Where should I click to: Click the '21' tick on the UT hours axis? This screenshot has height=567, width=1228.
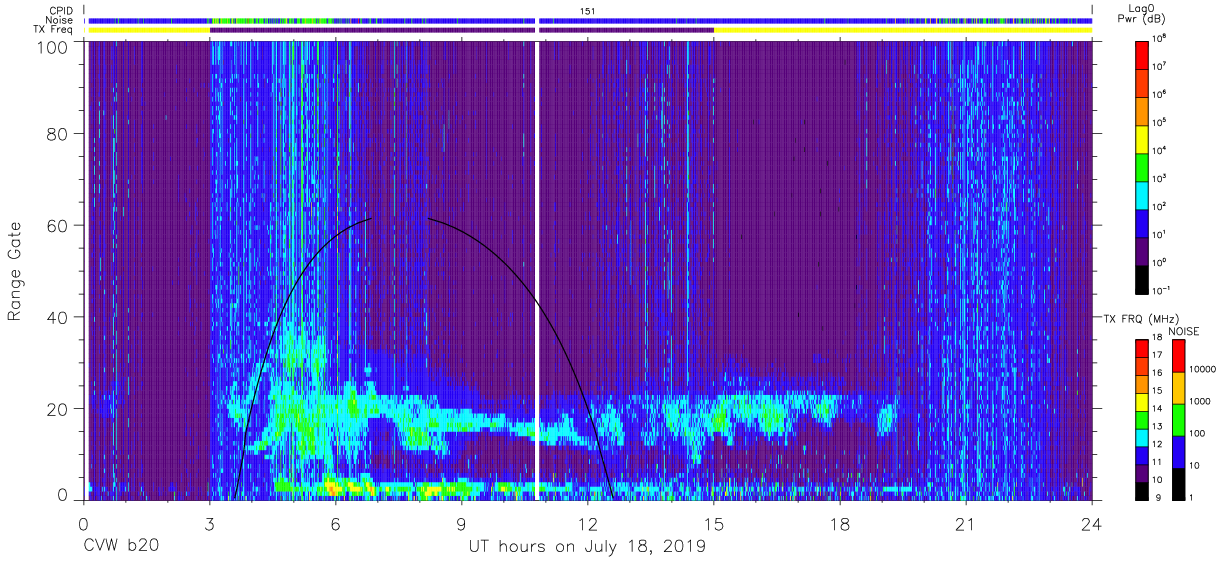(x=966, y=524)
